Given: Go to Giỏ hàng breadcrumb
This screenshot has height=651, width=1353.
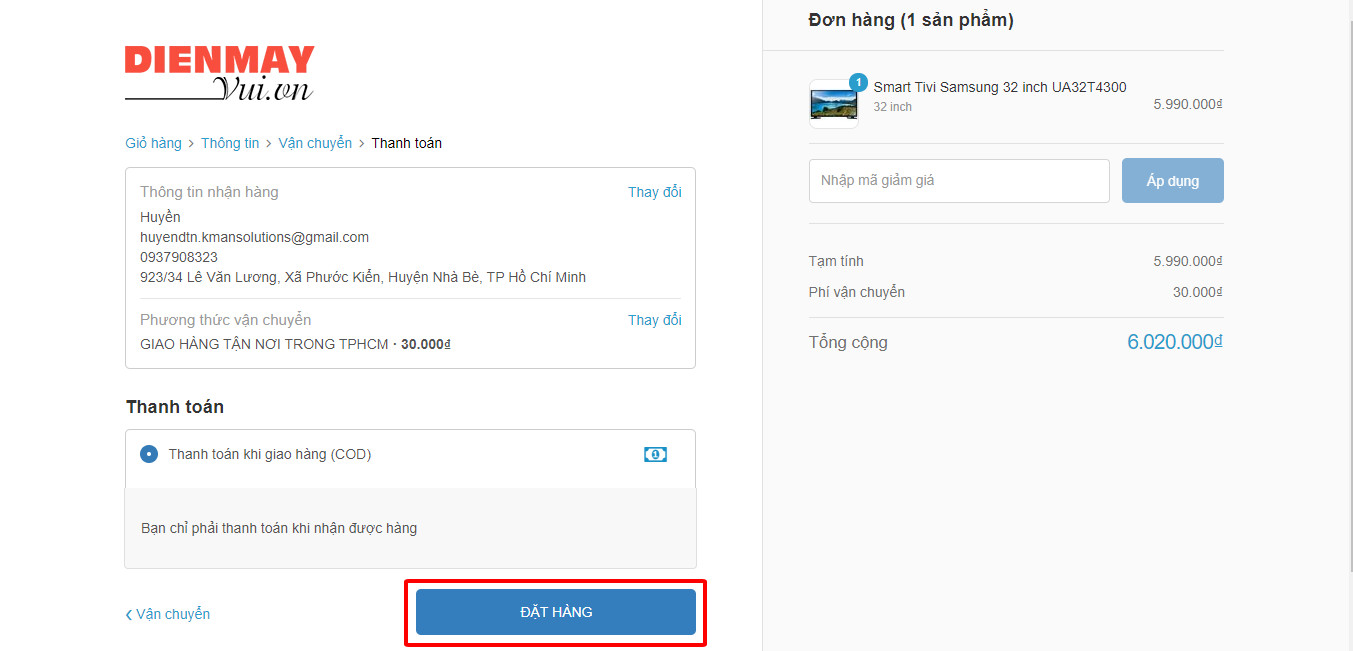Looking at the screenshot, I should (x=153, y=143).
